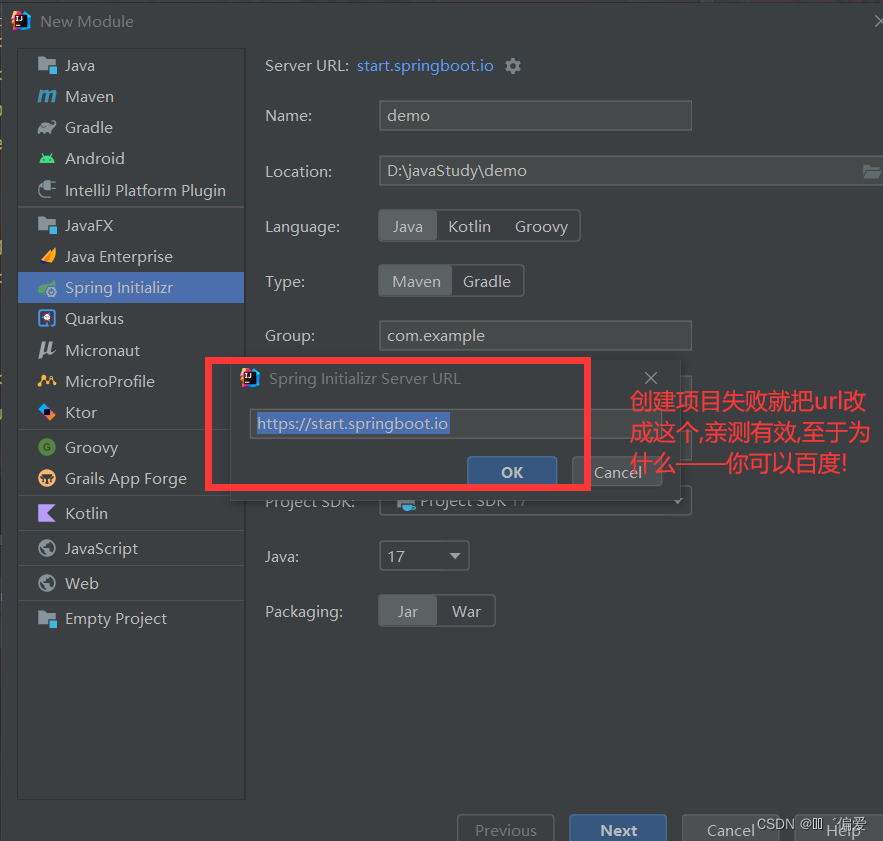
Task: Close the Spring Initializr Server URL dialog
Action: (x=651, y=378)
